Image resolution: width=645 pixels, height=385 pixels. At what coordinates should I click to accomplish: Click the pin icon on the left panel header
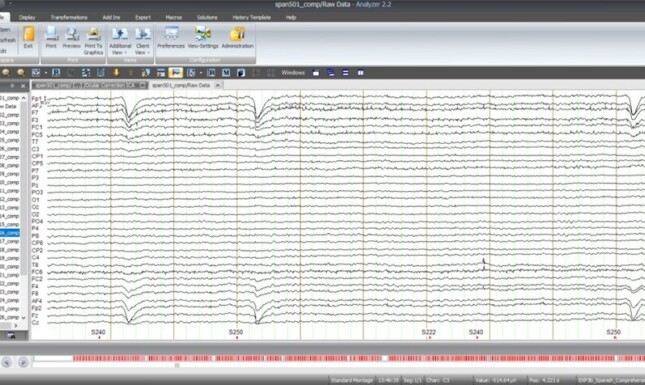[12, 86]
